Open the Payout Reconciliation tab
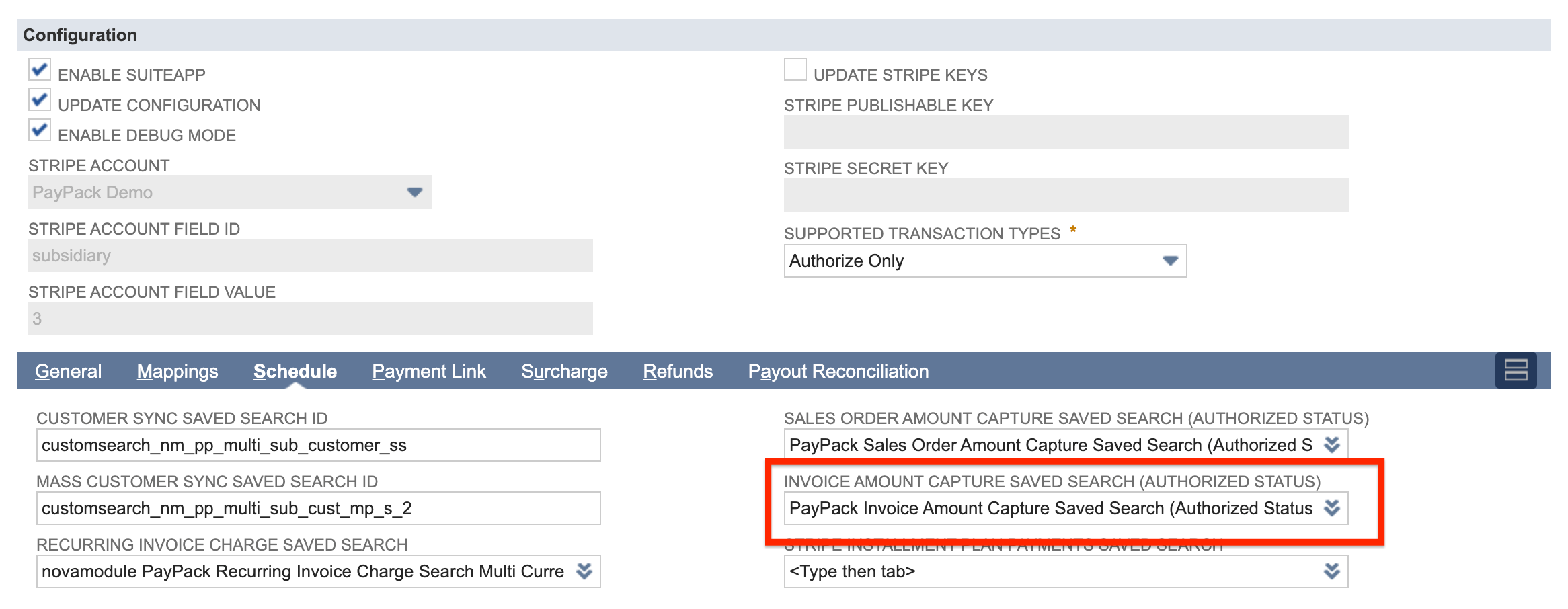 [838, 370]
